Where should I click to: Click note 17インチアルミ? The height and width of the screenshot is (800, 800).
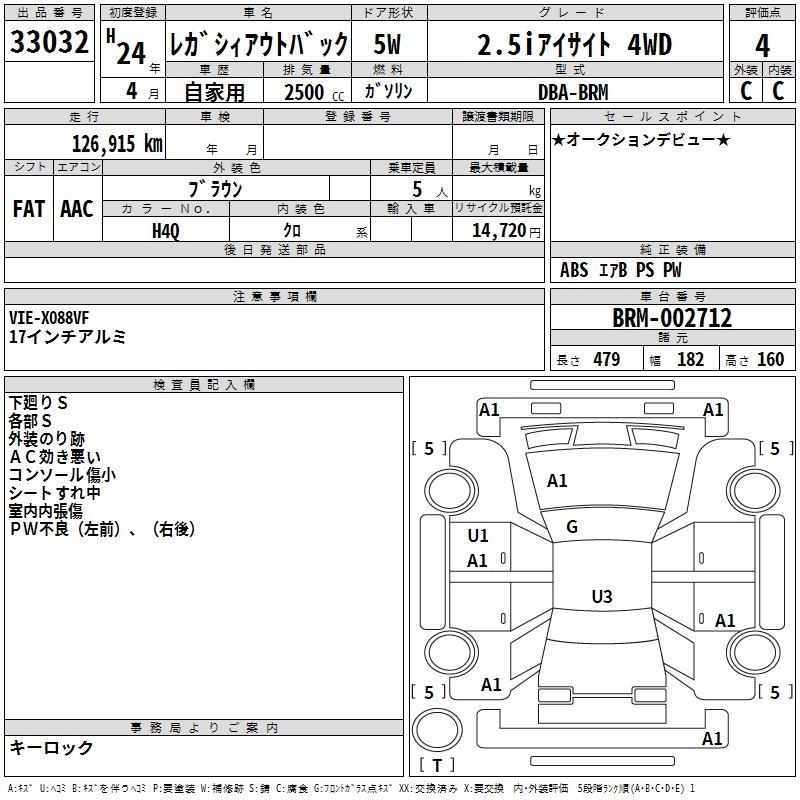coord(67,337)
